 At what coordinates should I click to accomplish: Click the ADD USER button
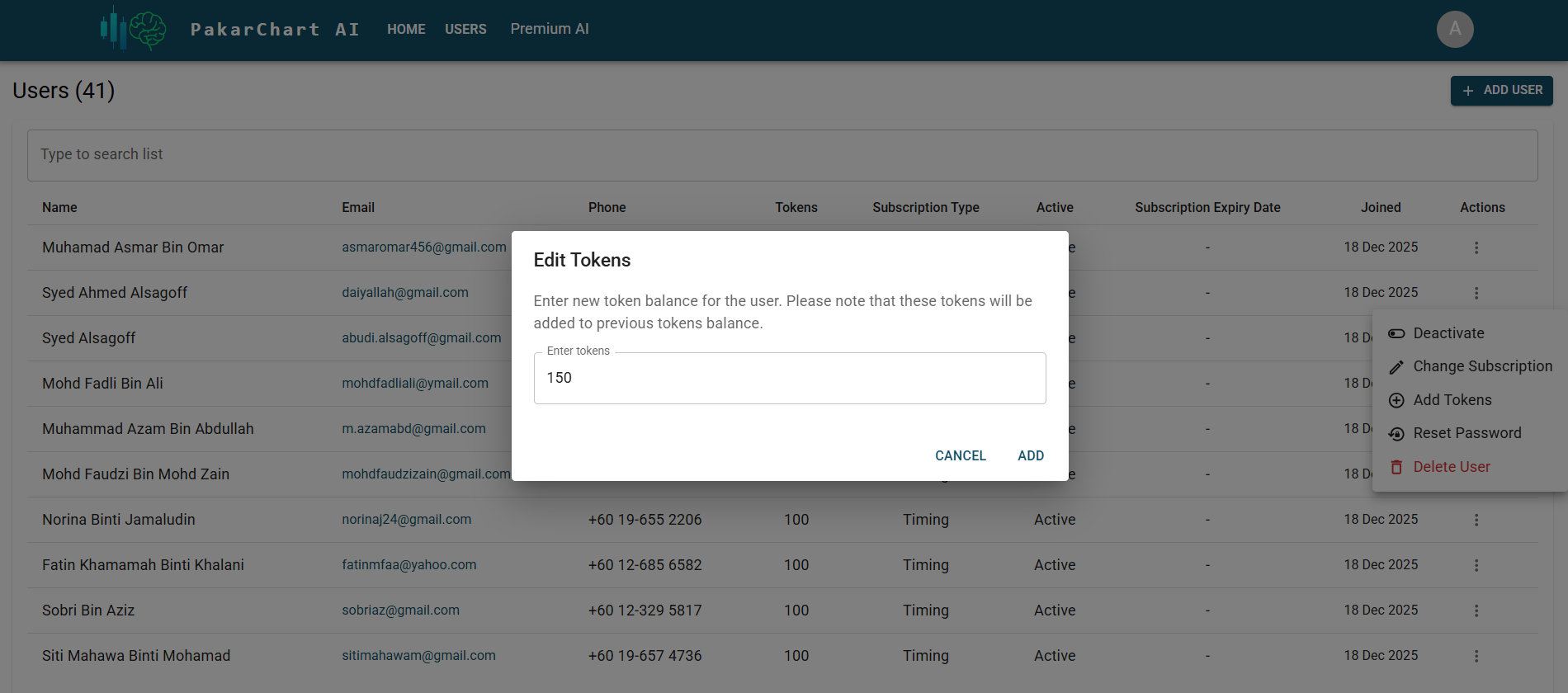click(x=1501, y=91)
